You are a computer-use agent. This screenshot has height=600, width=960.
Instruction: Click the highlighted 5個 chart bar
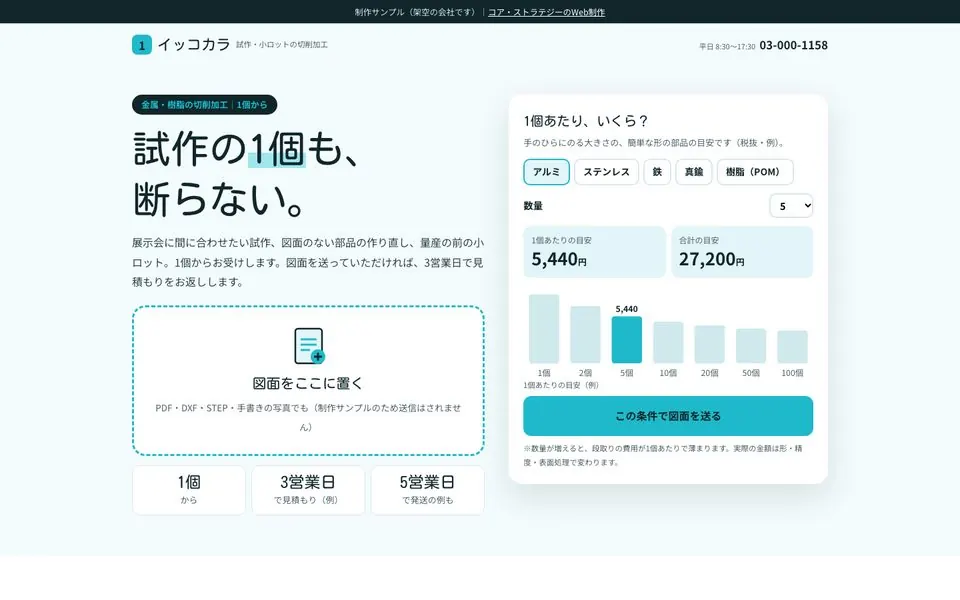626,340
